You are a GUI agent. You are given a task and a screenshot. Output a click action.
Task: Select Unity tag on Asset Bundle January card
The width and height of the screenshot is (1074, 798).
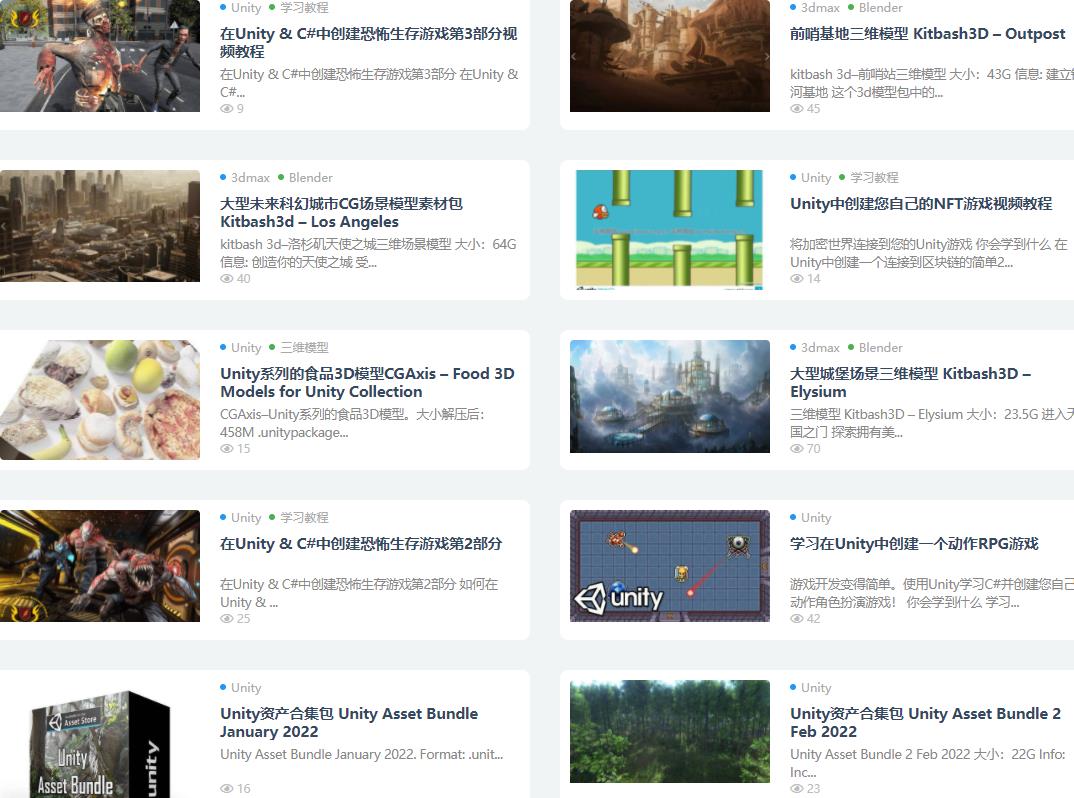[x=245, y=687]
